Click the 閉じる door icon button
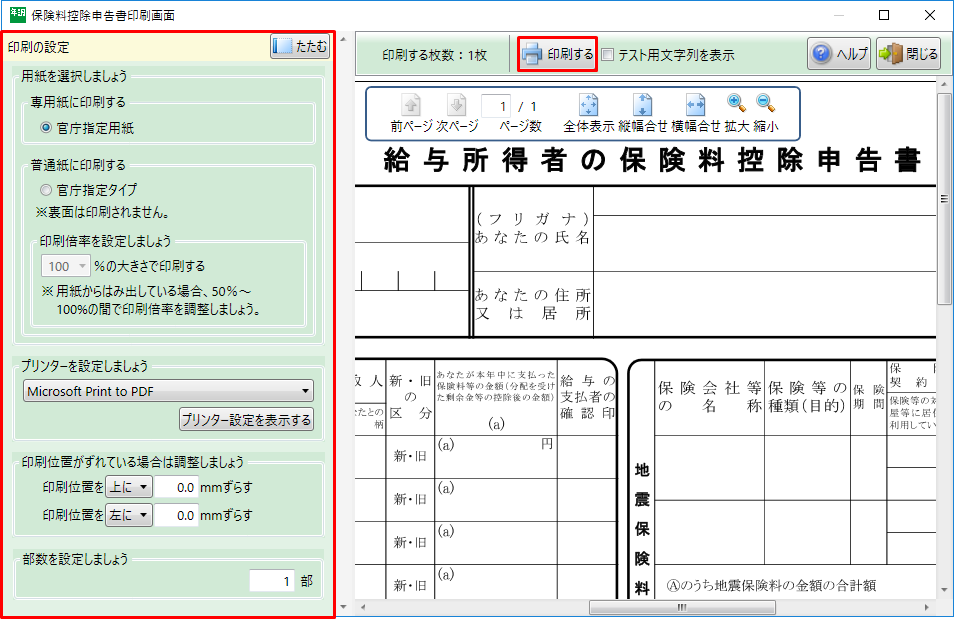The image size is (954, 619). tap(908, 54)
